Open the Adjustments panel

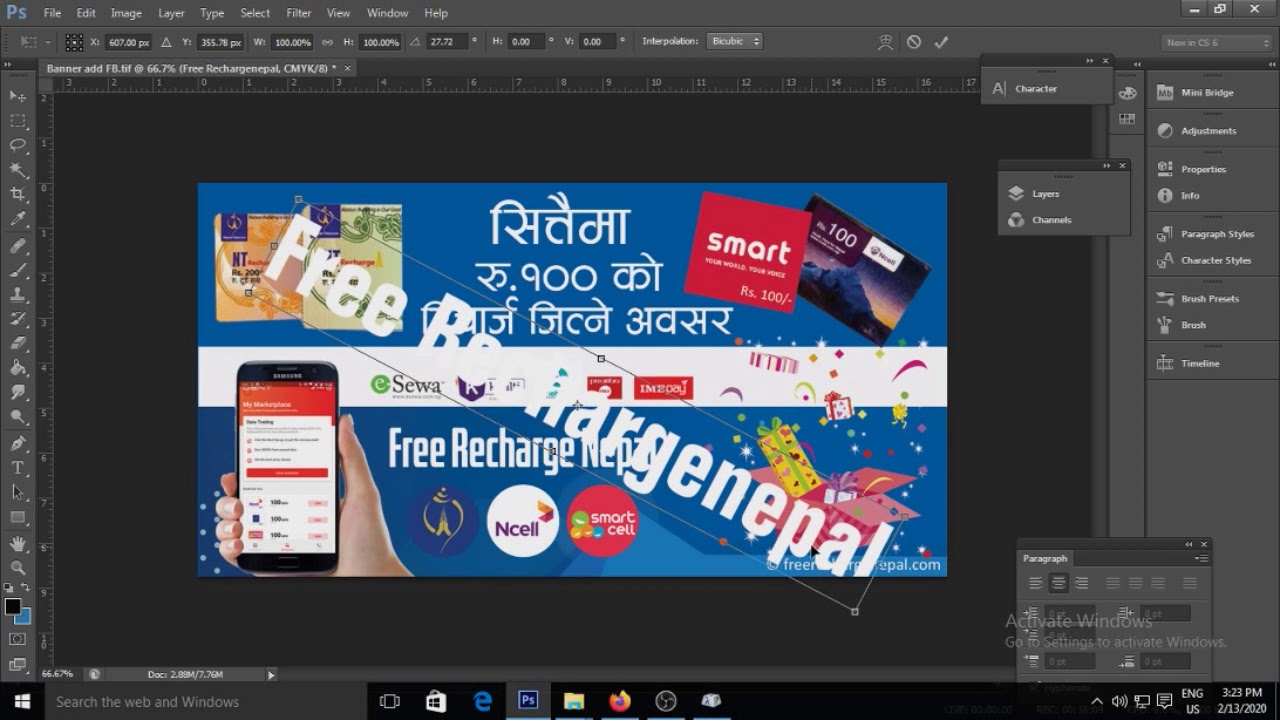(1207, 131)
